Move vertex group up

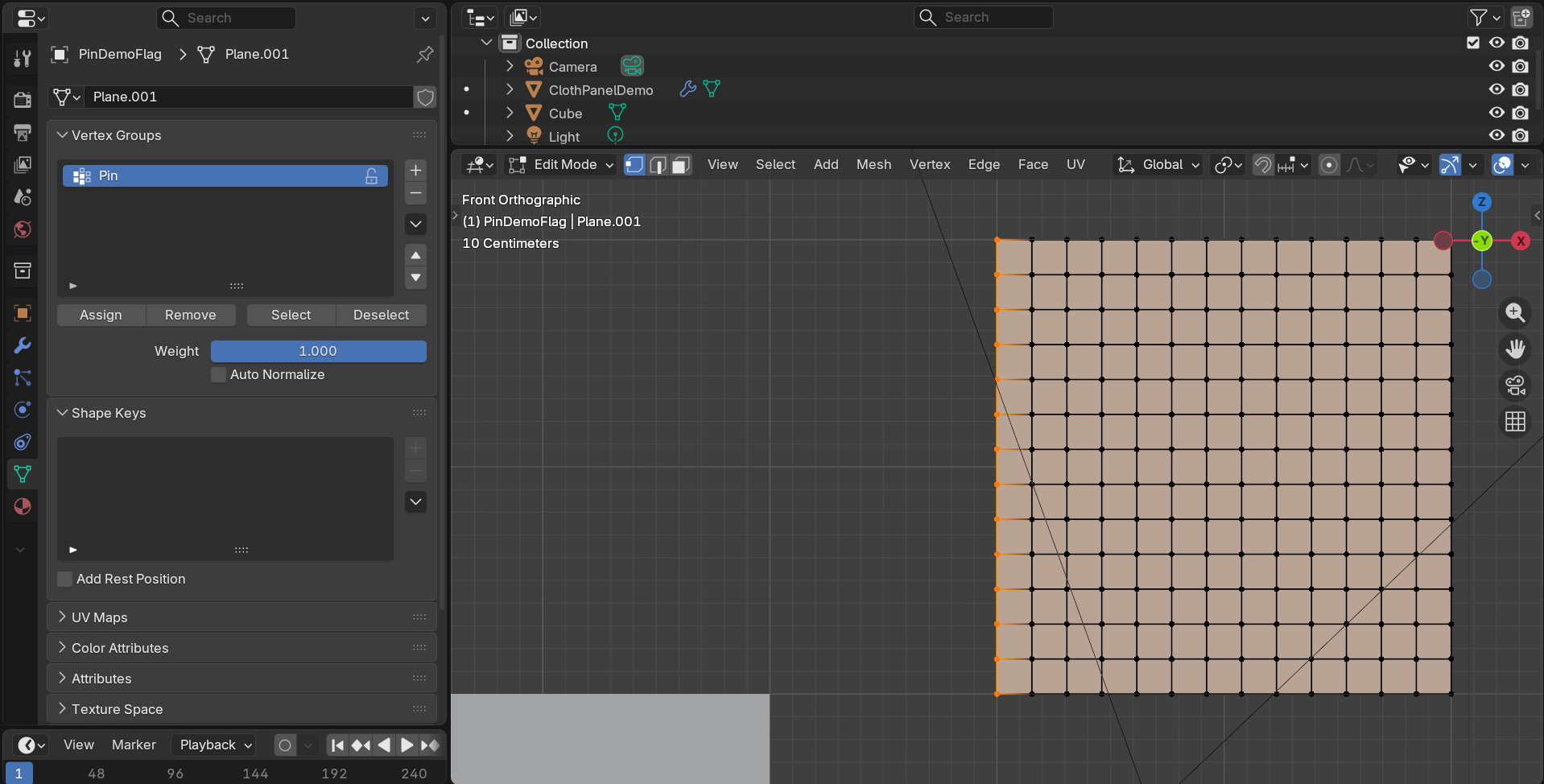[x=415, y=255]
